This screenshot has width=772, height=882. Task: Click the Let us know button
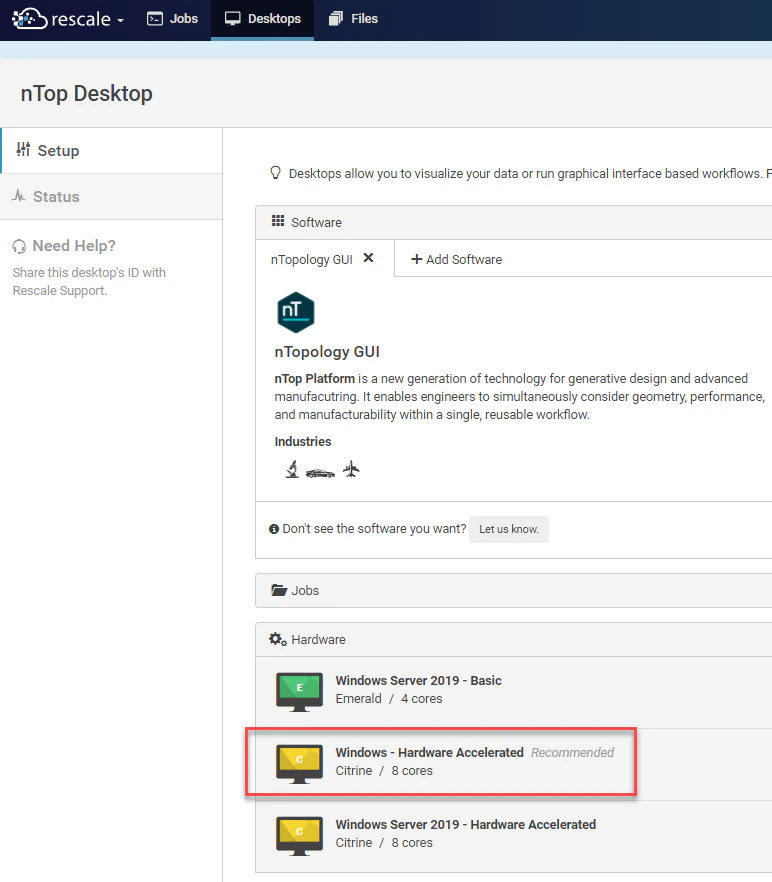[x=509, y=529]
